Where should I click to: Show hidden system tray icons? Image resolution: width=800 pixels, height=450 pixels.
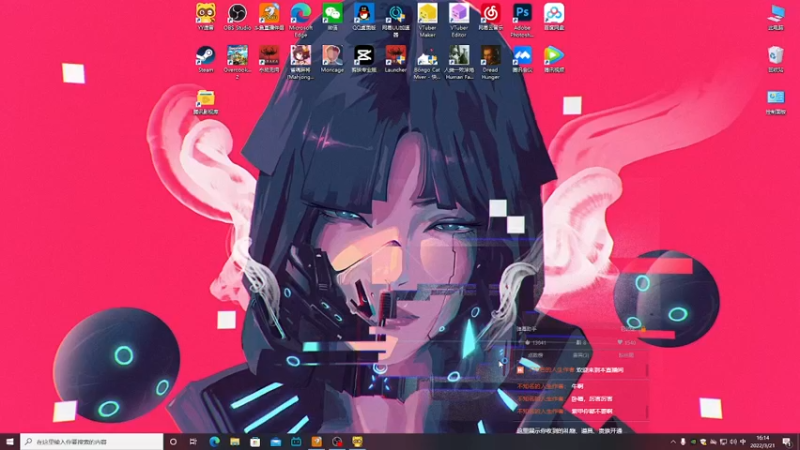(673, 442)
